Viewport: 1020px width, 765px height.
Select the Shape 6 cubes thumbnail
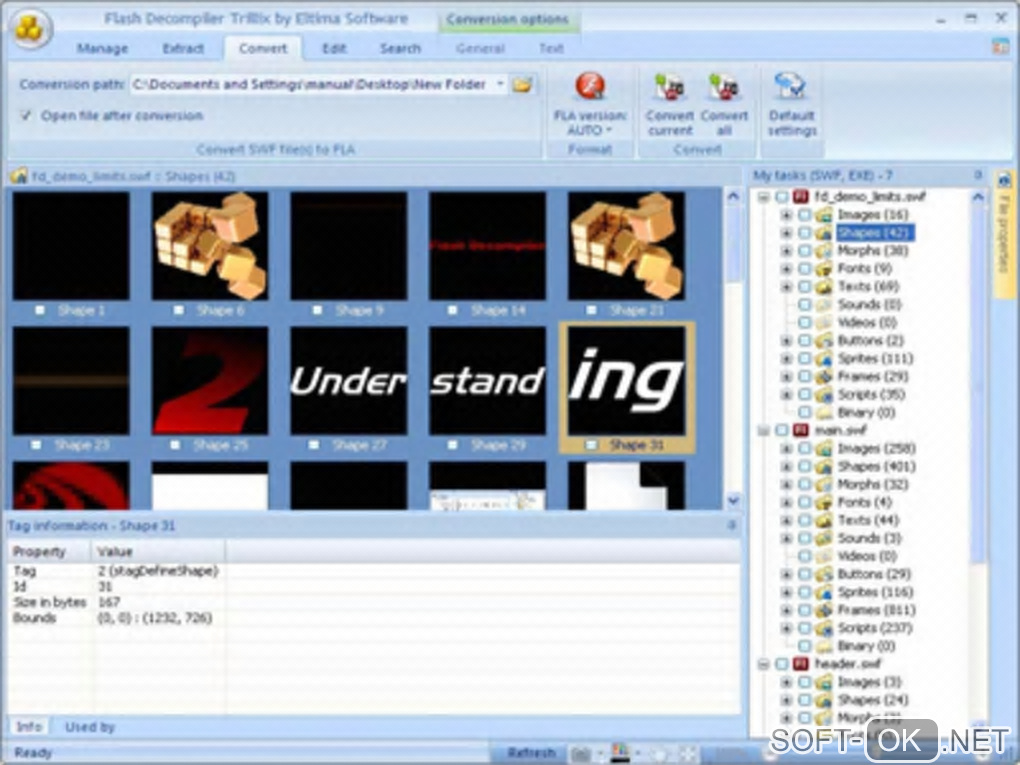(x=209, y=246)
